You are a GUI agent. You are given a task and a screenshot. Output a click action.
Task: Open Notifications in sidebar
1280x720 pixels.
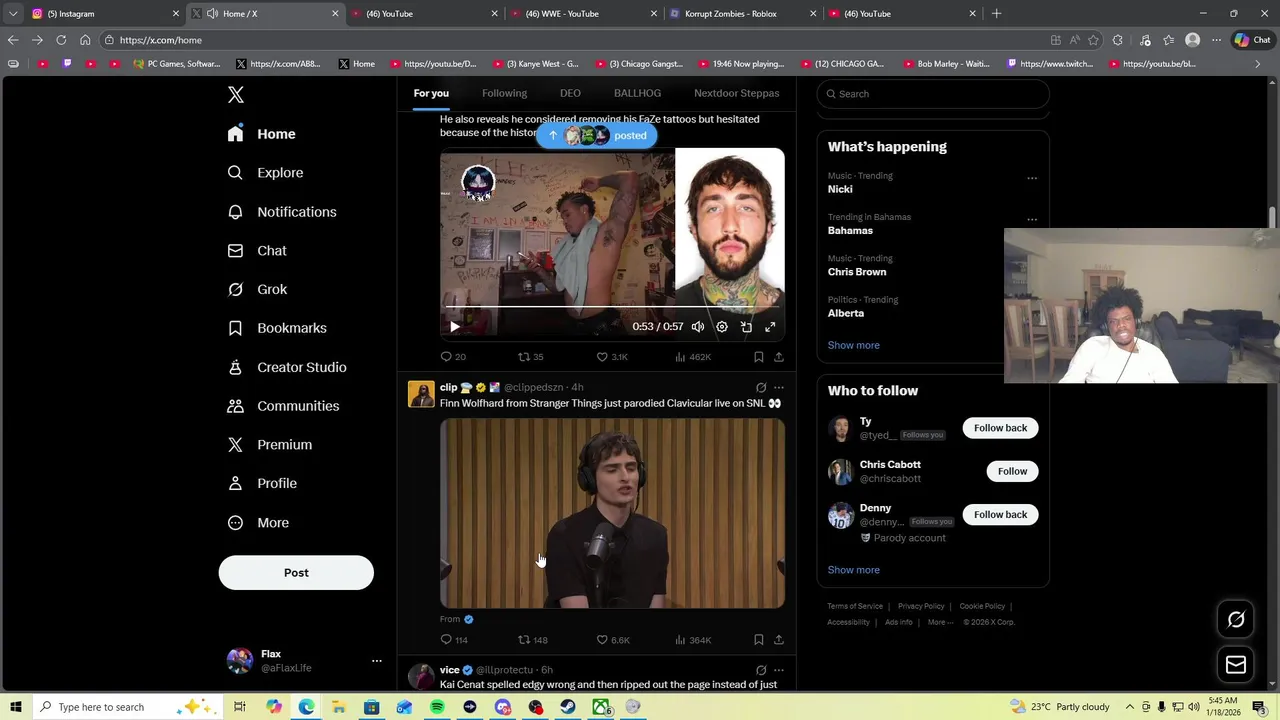pos(281,212)
